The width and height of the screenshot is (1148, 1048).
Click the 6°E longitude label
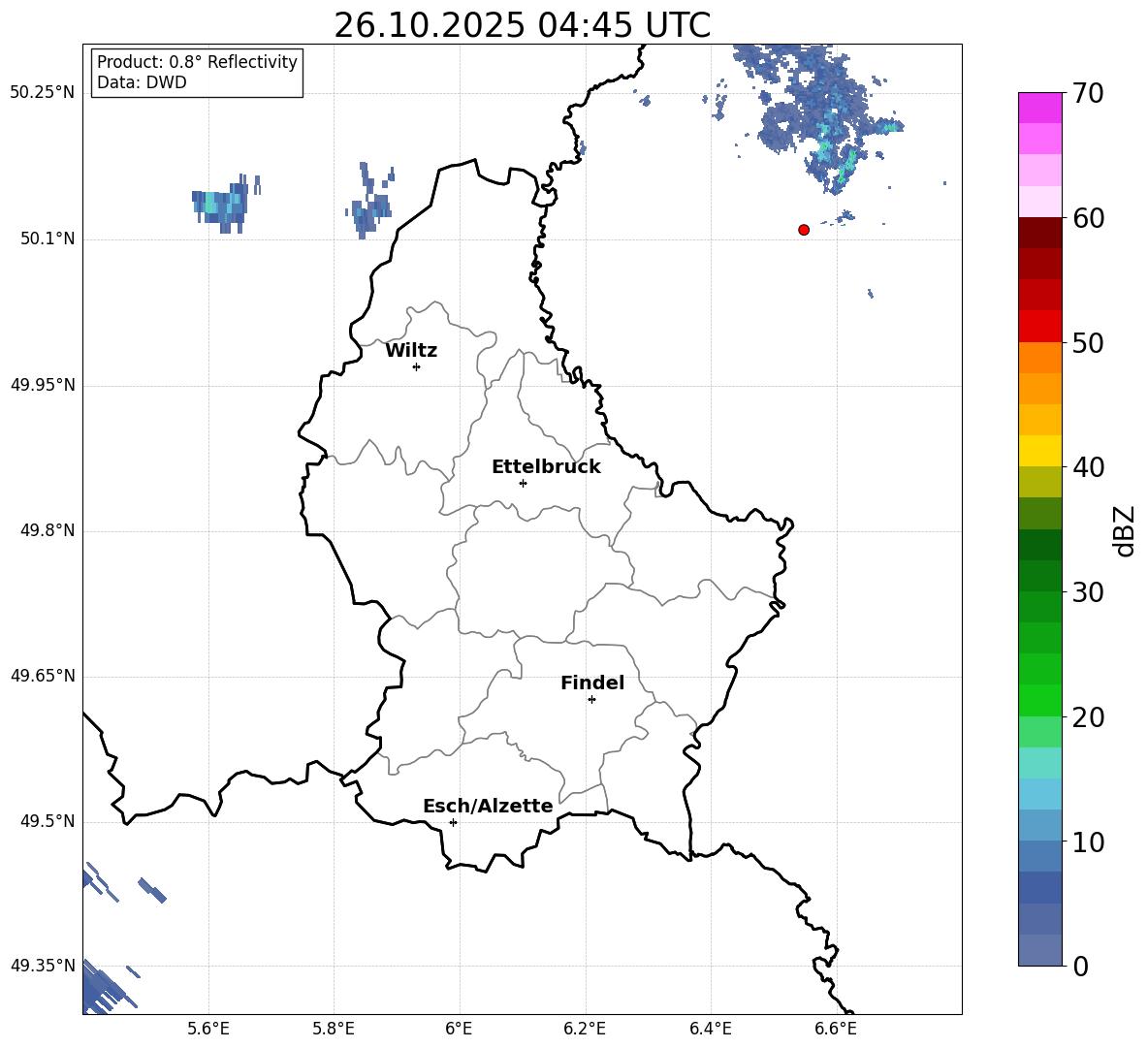(459, 1029)
